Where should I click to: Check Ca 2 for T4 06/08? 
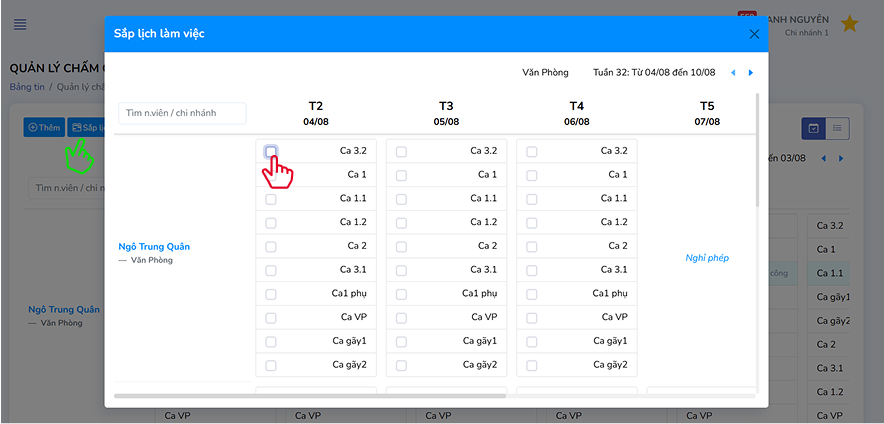[532, 247]
